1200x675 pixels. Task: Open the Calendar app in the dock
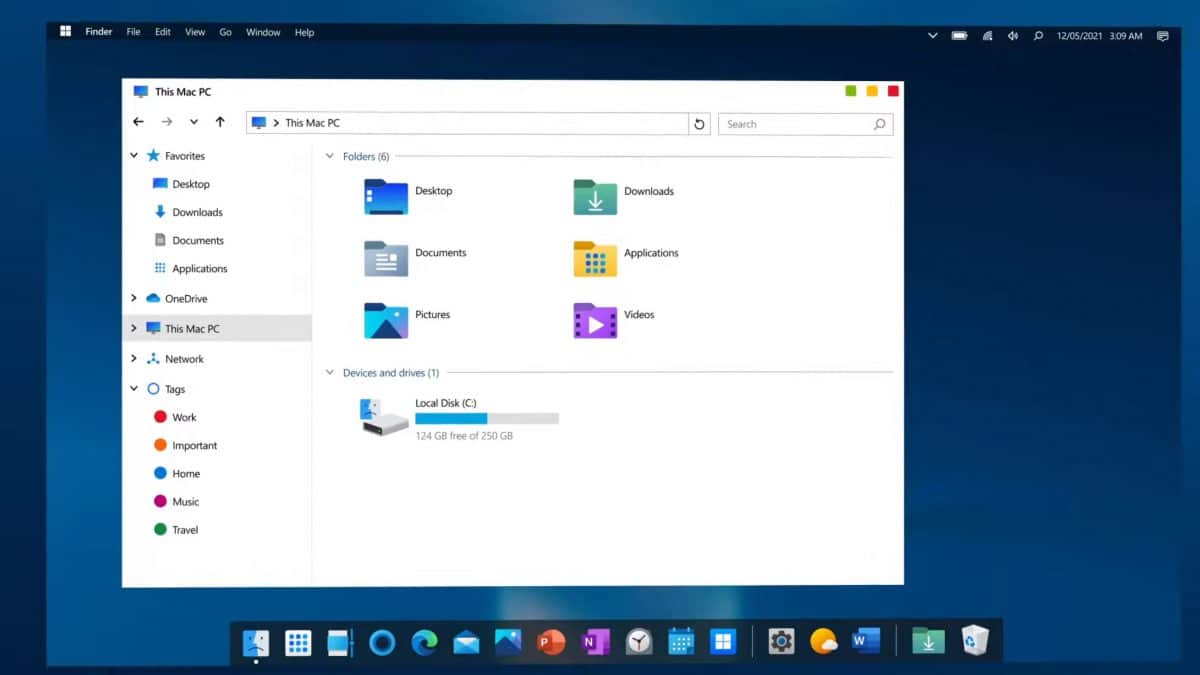click(681, 641)
